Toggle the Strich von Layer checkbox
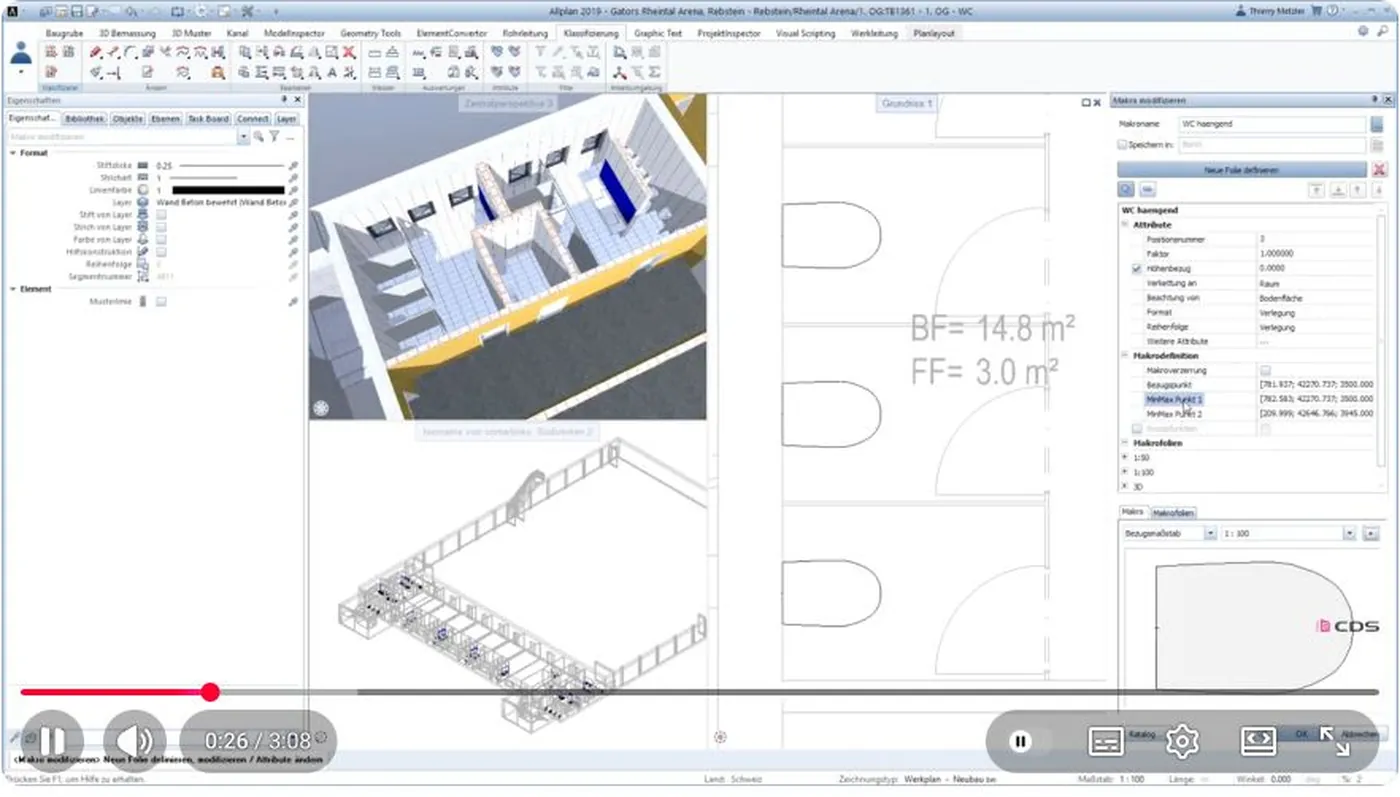Image resolution: width=1400 pixels, height=797 pixels. click(161, 227)
